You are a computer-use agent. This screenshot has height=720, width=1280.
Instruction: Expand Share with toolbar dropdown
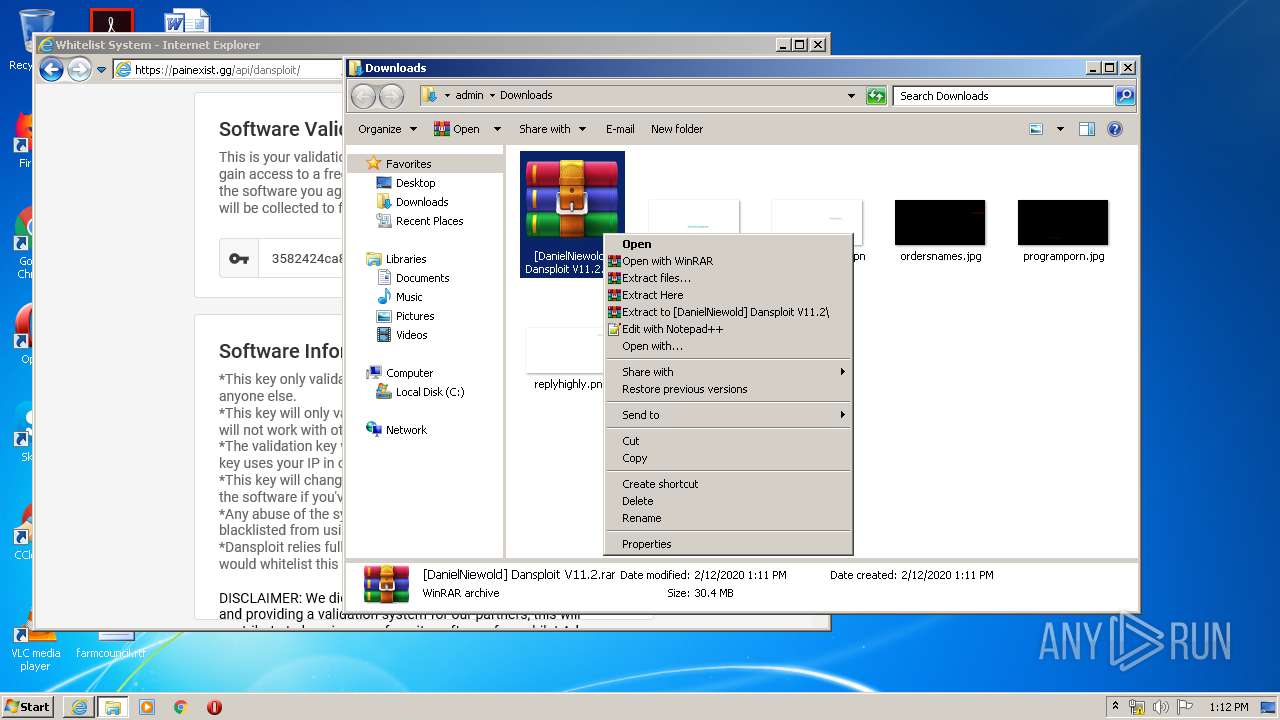pyautogui.click(x=551, y=129)
